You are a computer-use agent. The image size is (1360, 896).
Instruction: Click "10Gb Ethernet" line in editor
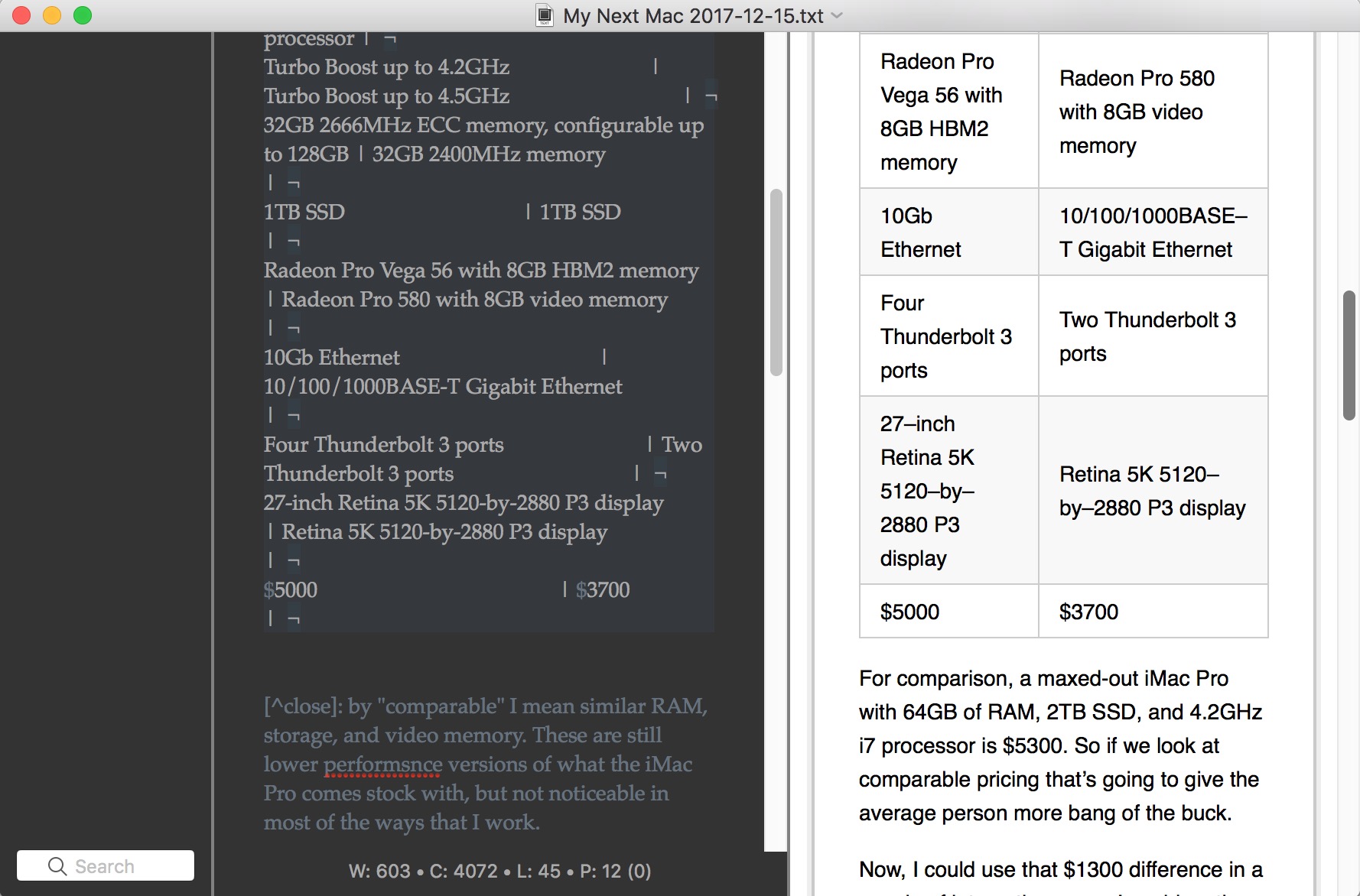click(331, 357)
